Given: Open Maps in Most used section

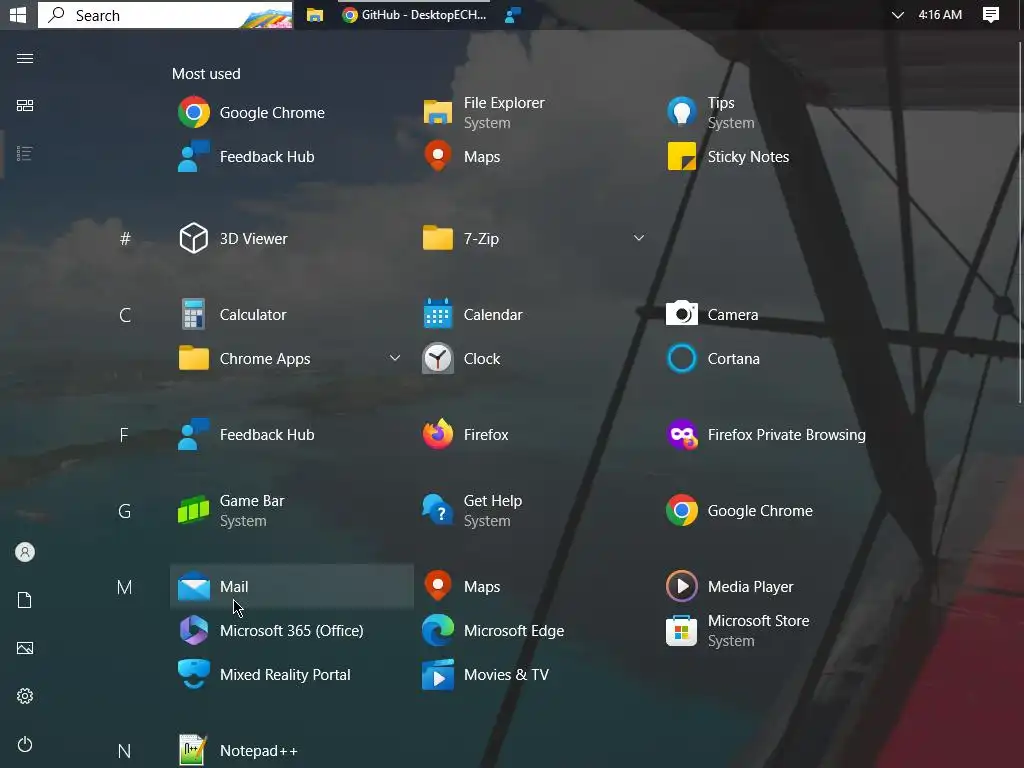Looking at the screenshot, I should tap(536, 157).
